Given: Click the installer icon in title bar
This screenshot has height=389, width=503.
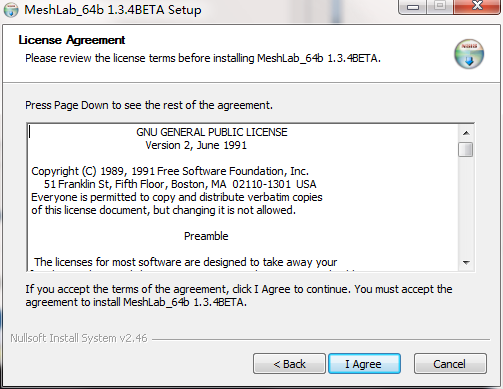Looking at the screenshot, I should [x=11, y=10].
